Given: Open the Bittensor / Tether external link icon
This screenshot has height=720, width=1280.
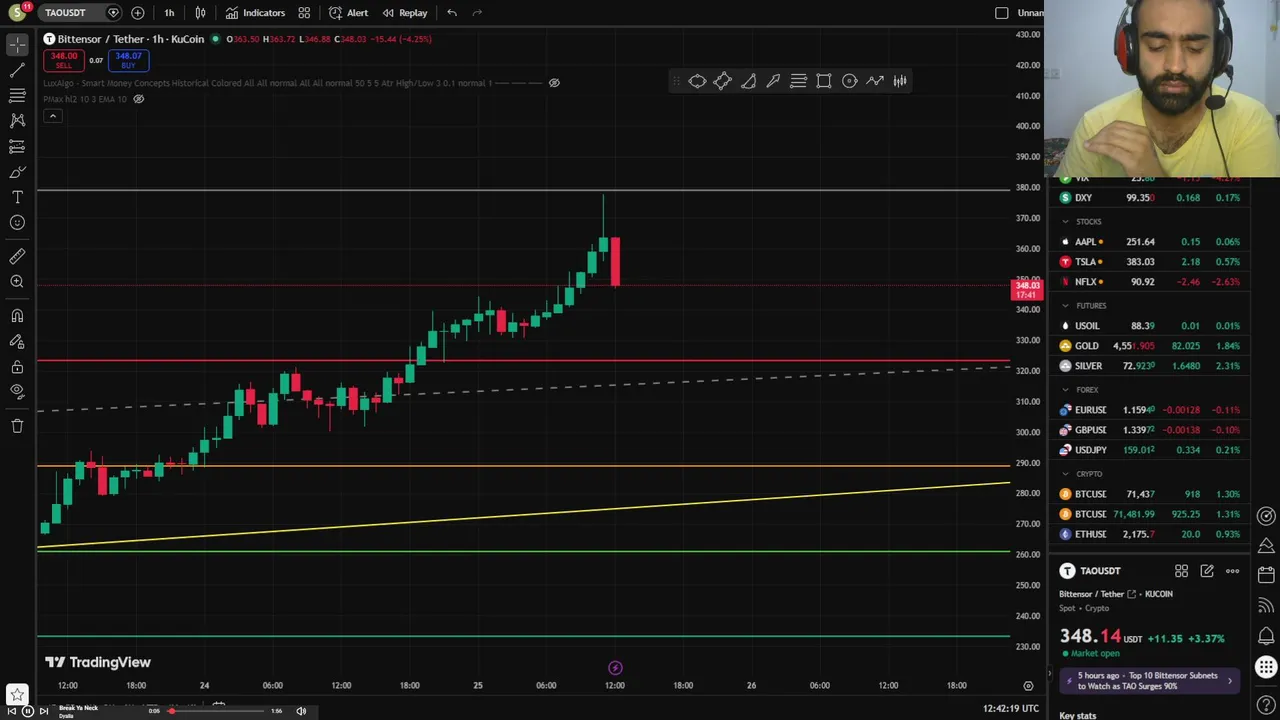Looking at the screenshot, I should coord(1132,594).
